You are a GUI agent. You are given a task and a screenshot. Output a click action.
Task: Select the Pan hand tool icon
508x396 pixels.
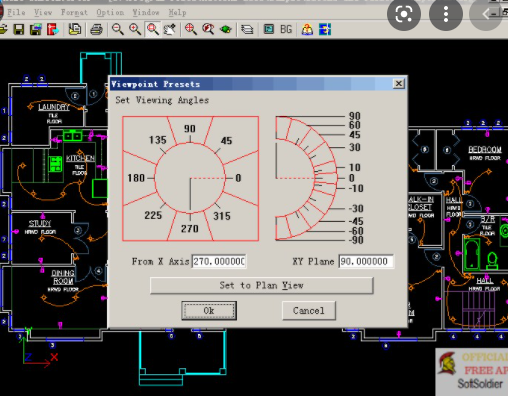[x=170, y=30]
